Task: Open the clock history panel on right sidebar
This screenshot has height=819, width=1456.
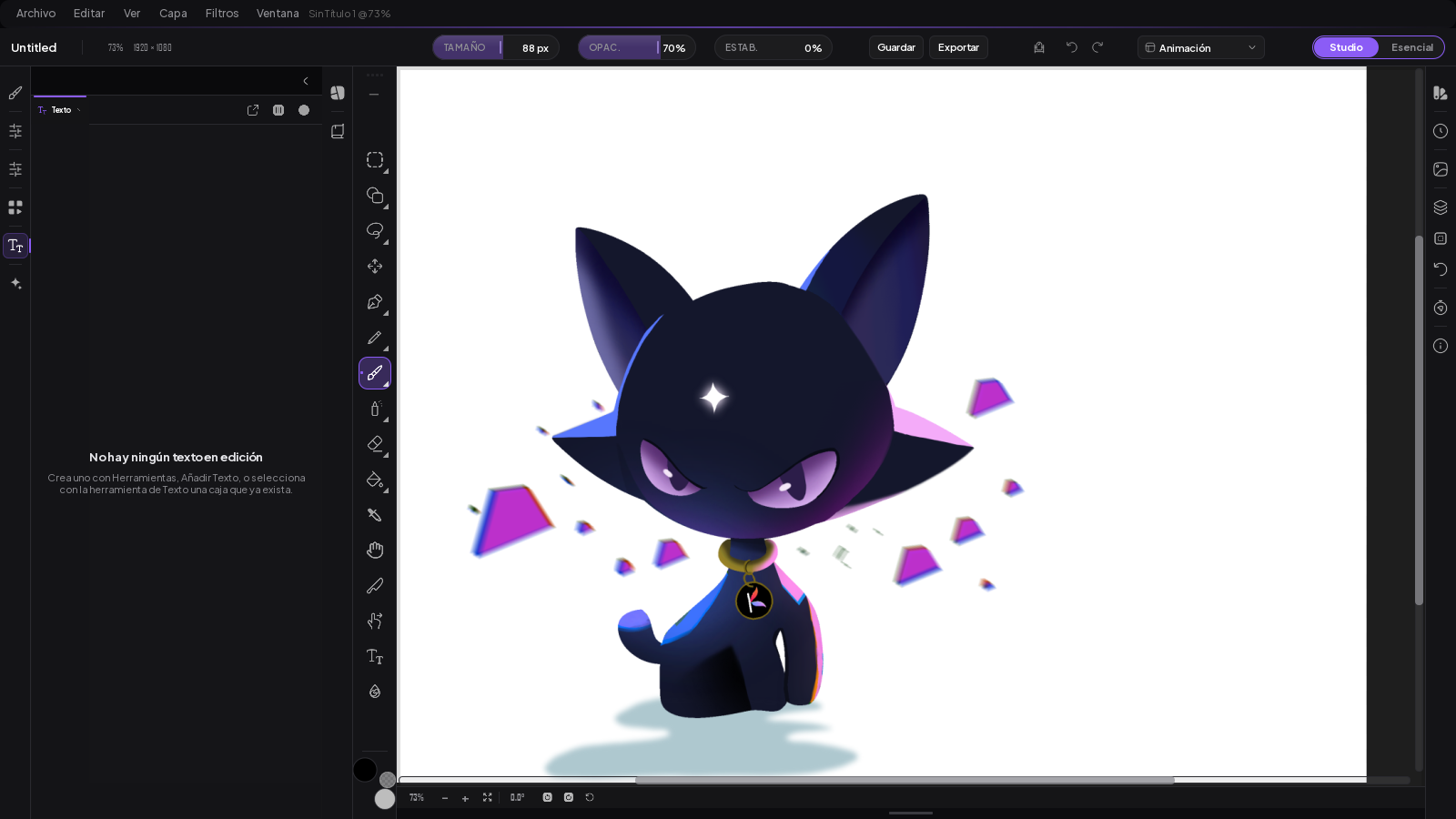Action: [1441, 131]
